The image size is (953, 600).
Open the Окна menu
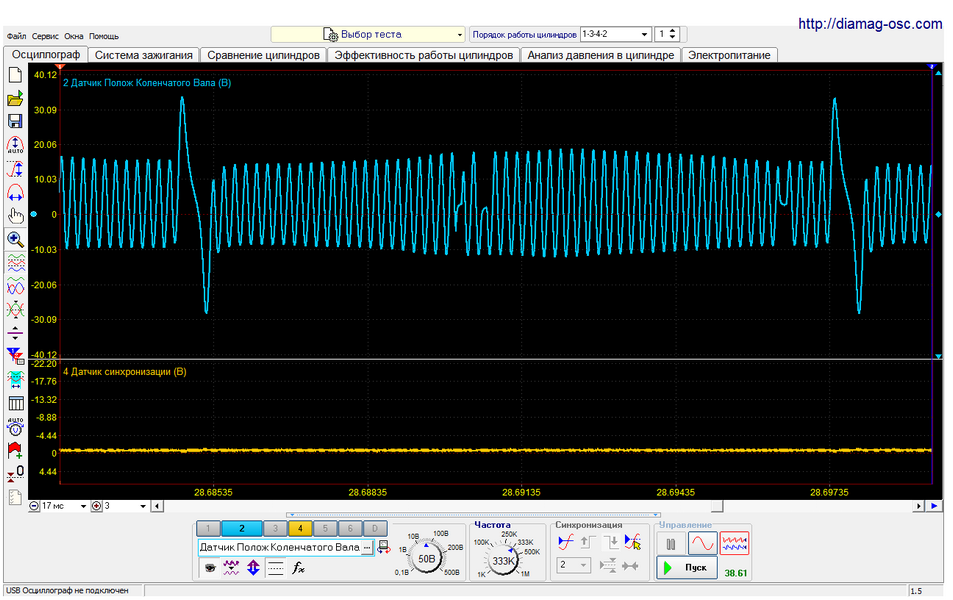click(74, 36)
